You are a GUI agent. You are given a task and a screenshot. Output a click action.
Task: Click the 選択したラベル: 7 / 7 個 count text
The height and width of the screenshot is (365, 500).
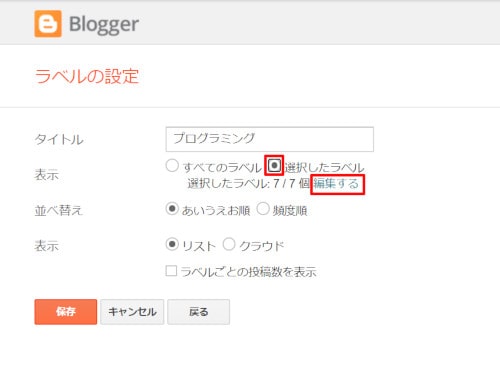(x=249, y=183)
